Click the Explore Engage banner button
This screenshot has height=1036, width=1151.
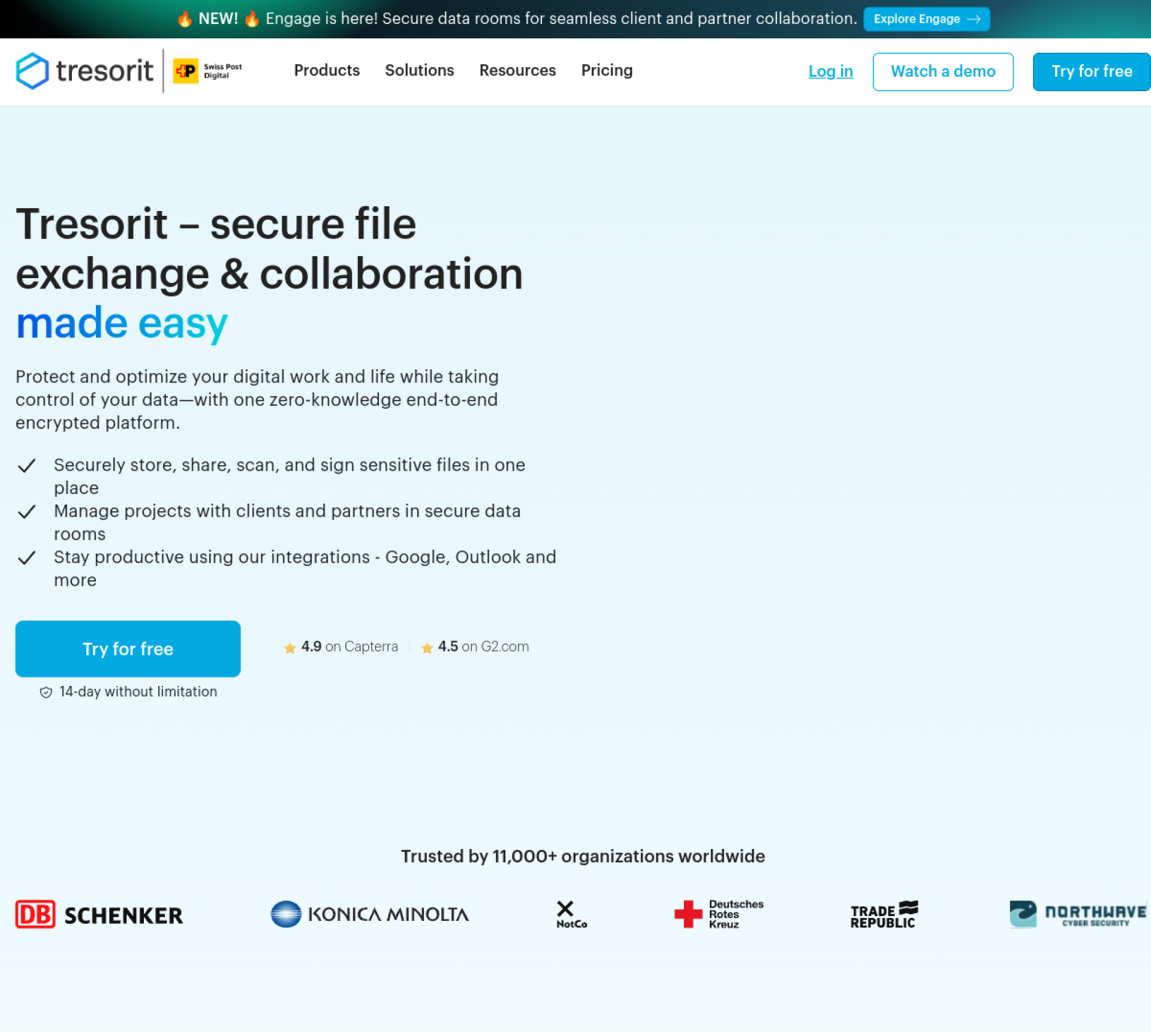926,19
